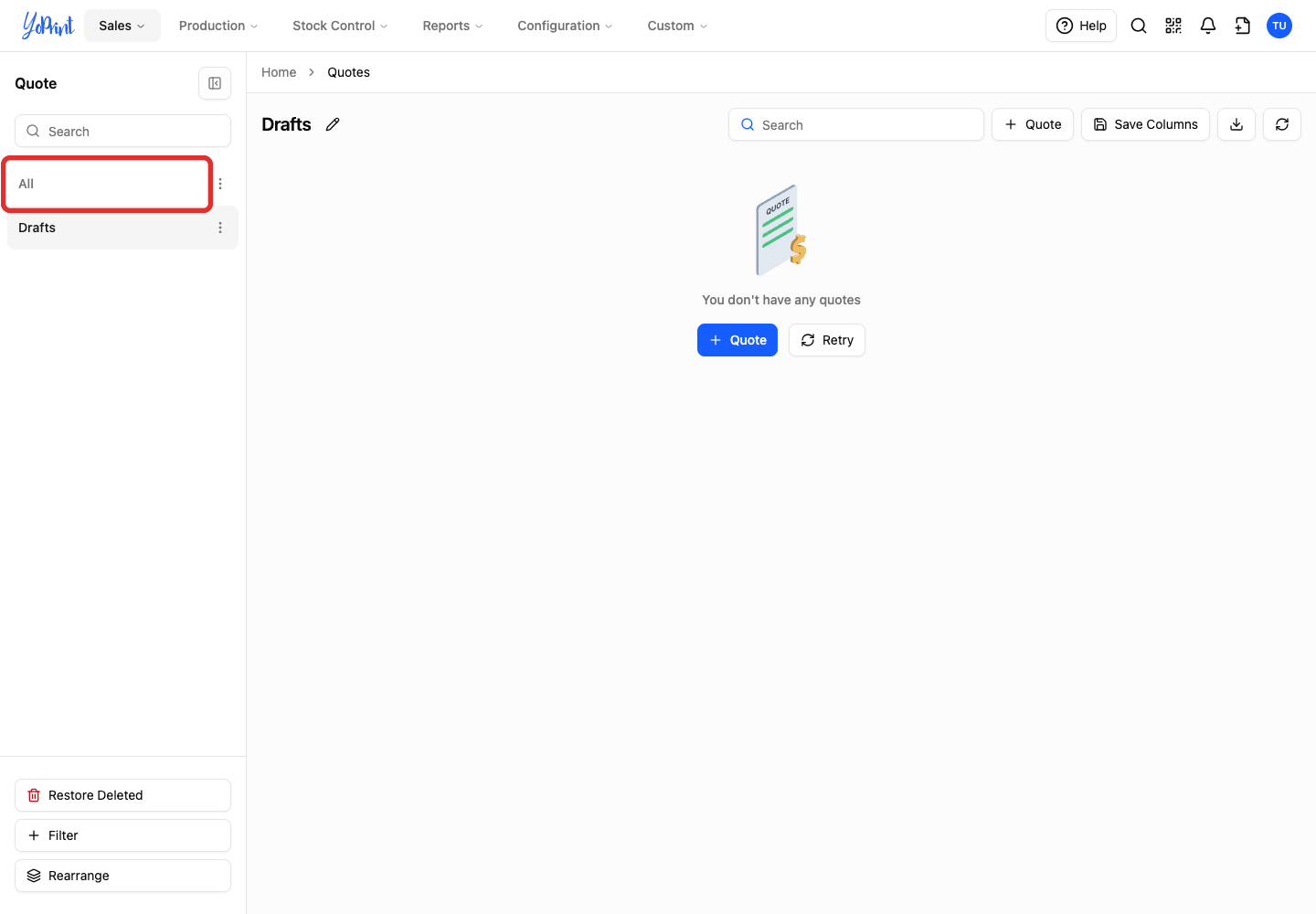Open the global search magnifier icon

tap(1139, 26)
